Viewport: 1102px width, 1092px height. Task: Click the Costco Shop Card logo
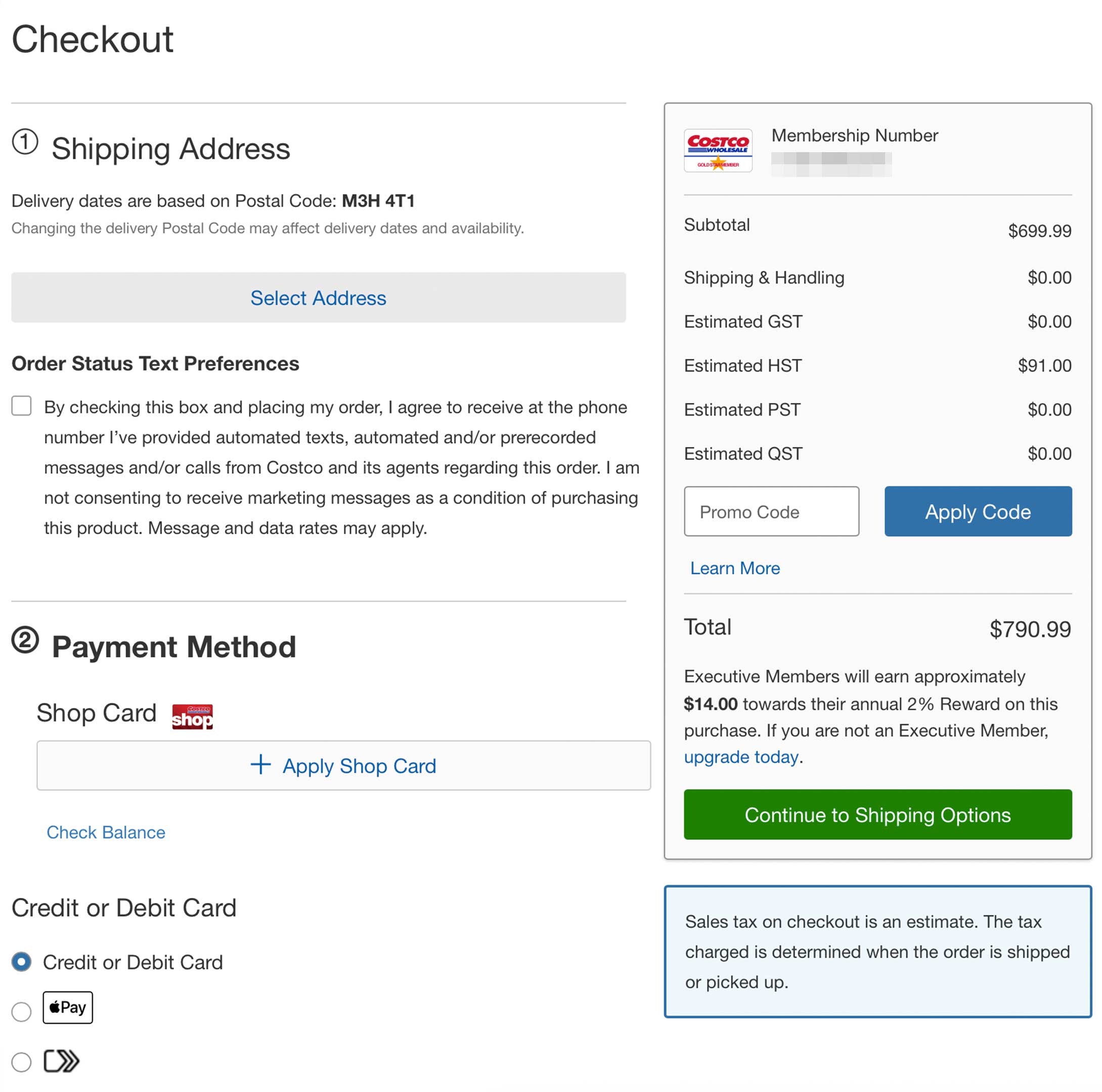(192, 716)
